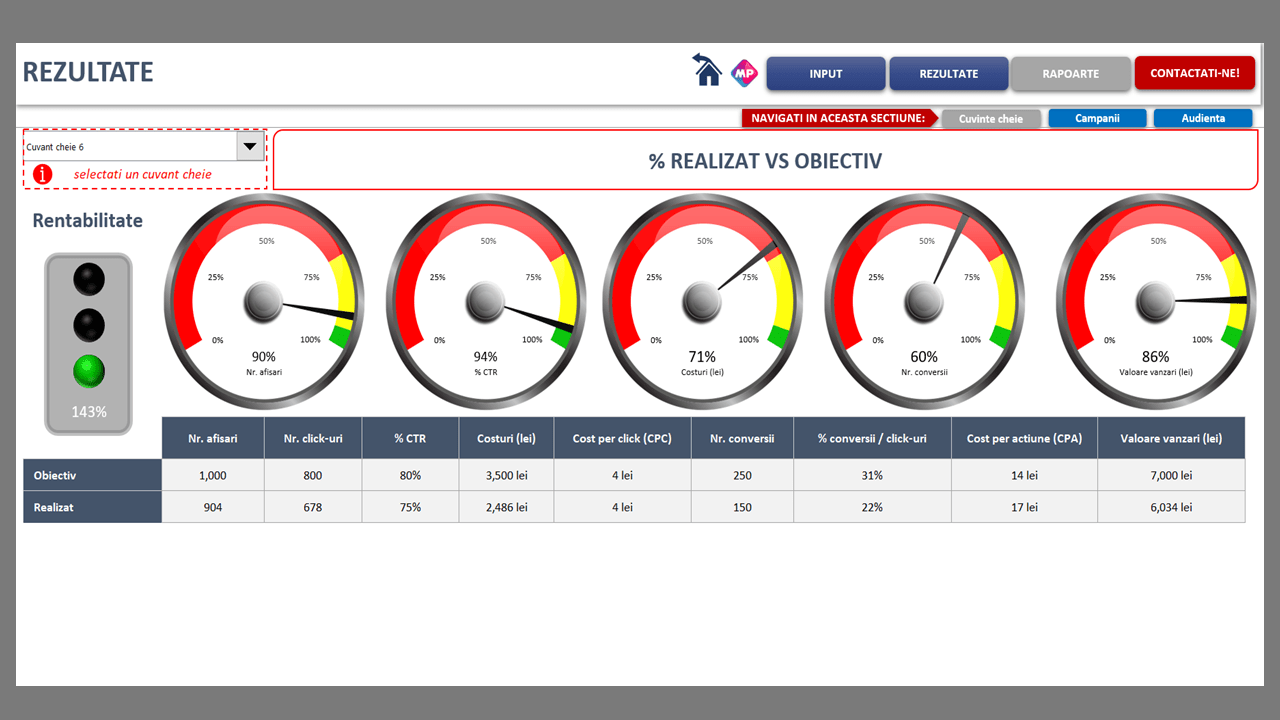Go to the RAPOARTE section
This screenshot has width=1280, height=720.
[1071, 74]
